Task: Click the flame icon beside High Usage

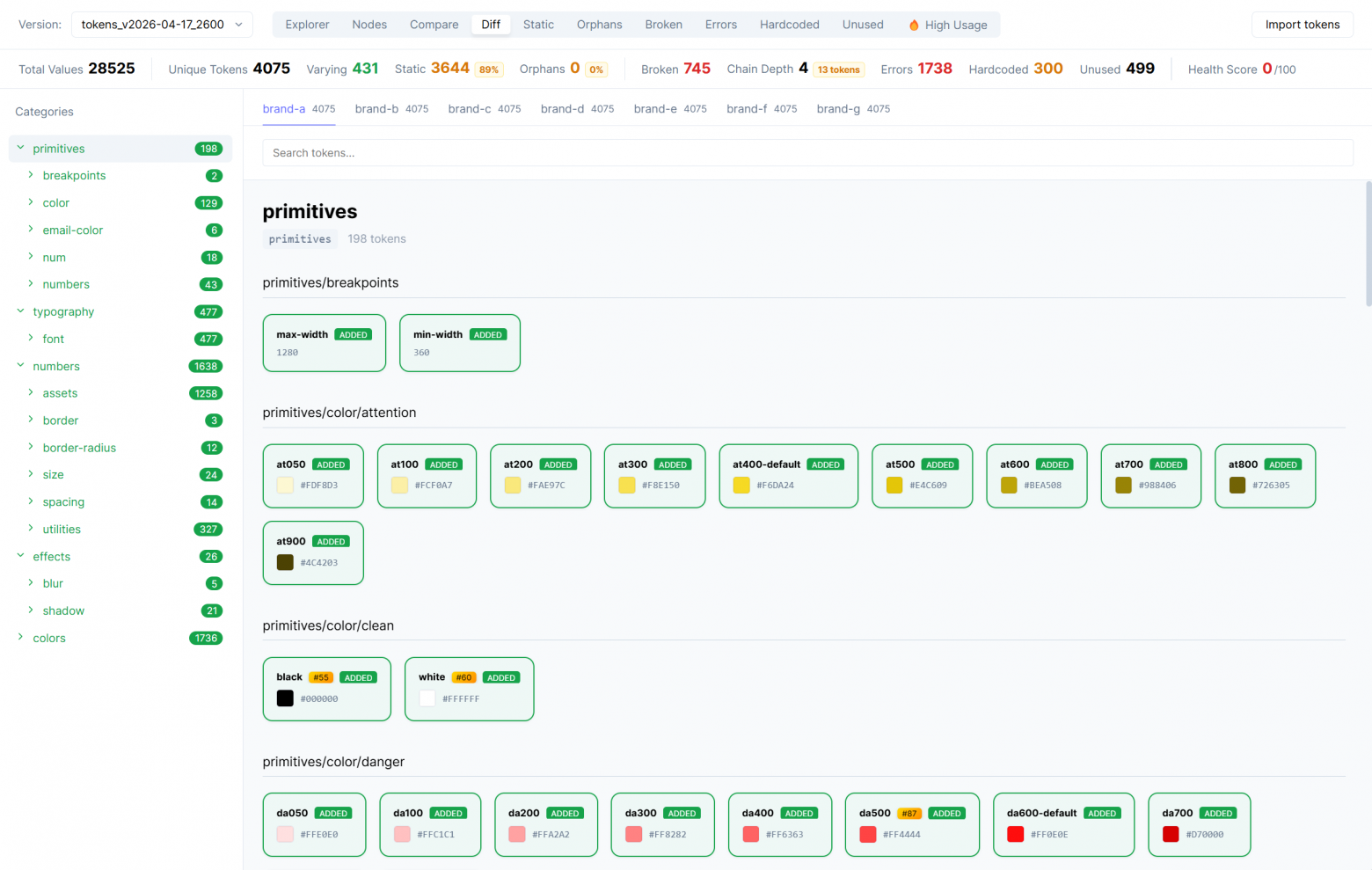Action: point(914,26)
